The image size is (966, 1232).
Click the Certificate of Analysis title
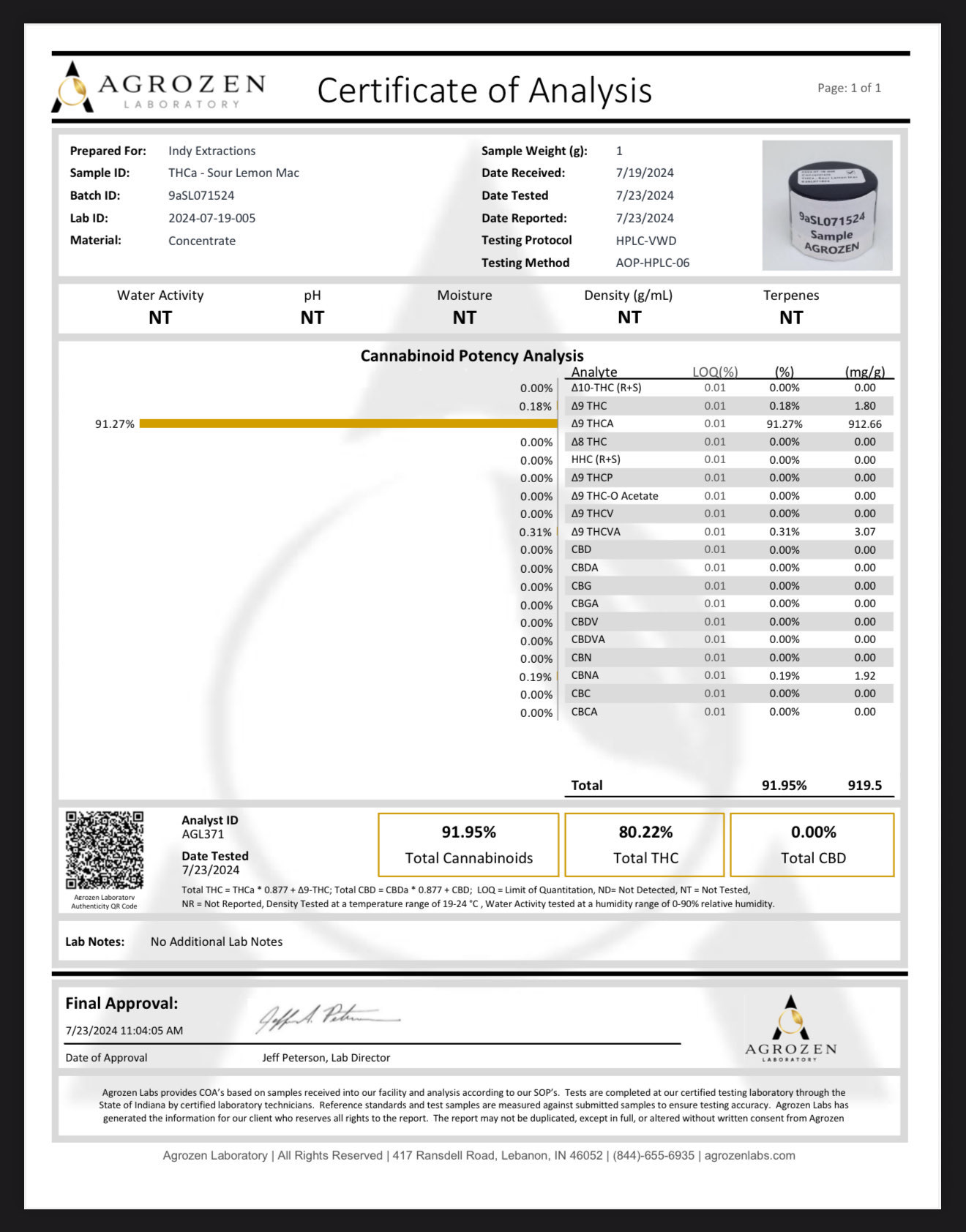pyautogui.click(x=484, y=91)
